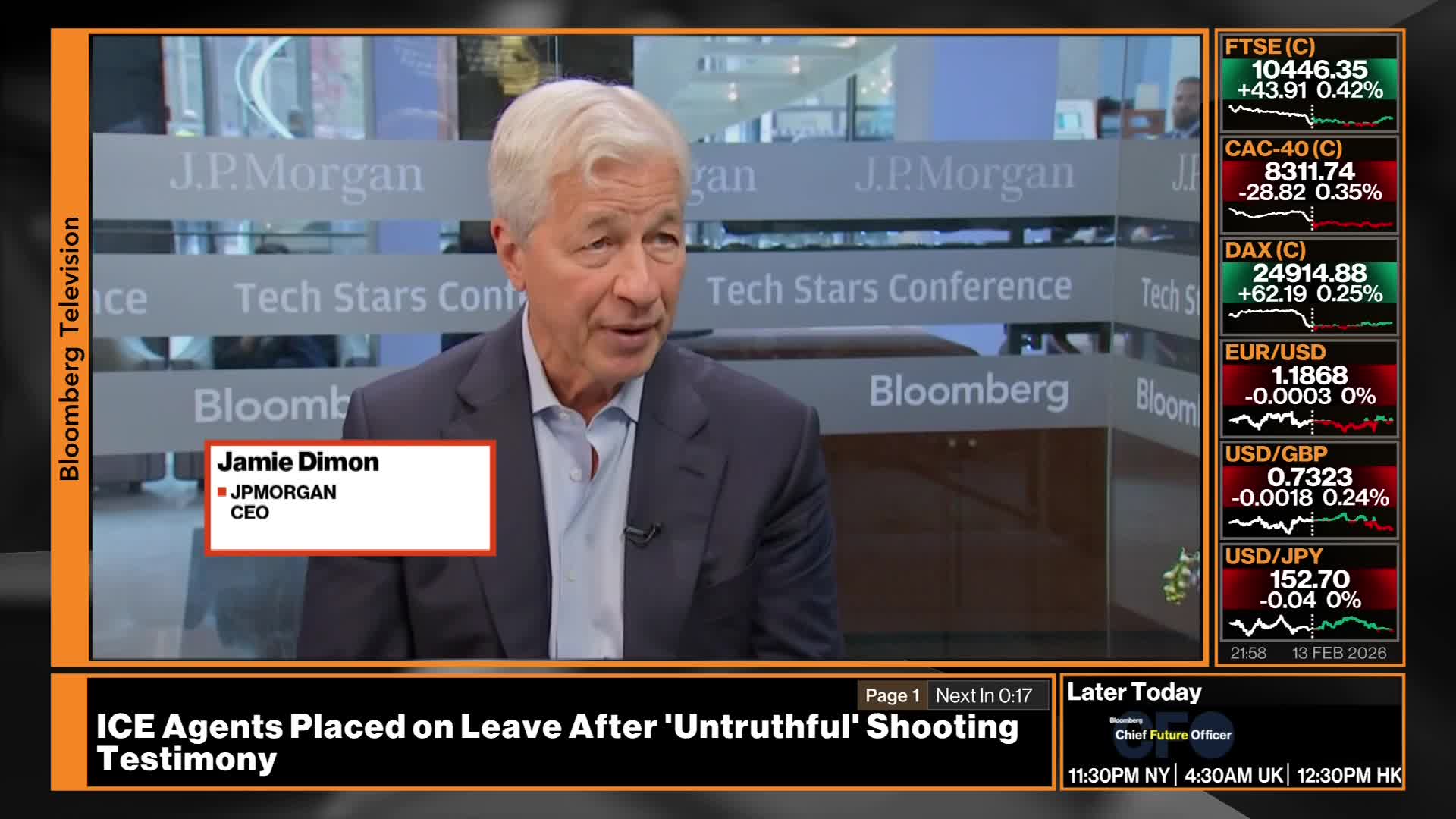Click the 11:30PM NY airtime

point(1119,776)
